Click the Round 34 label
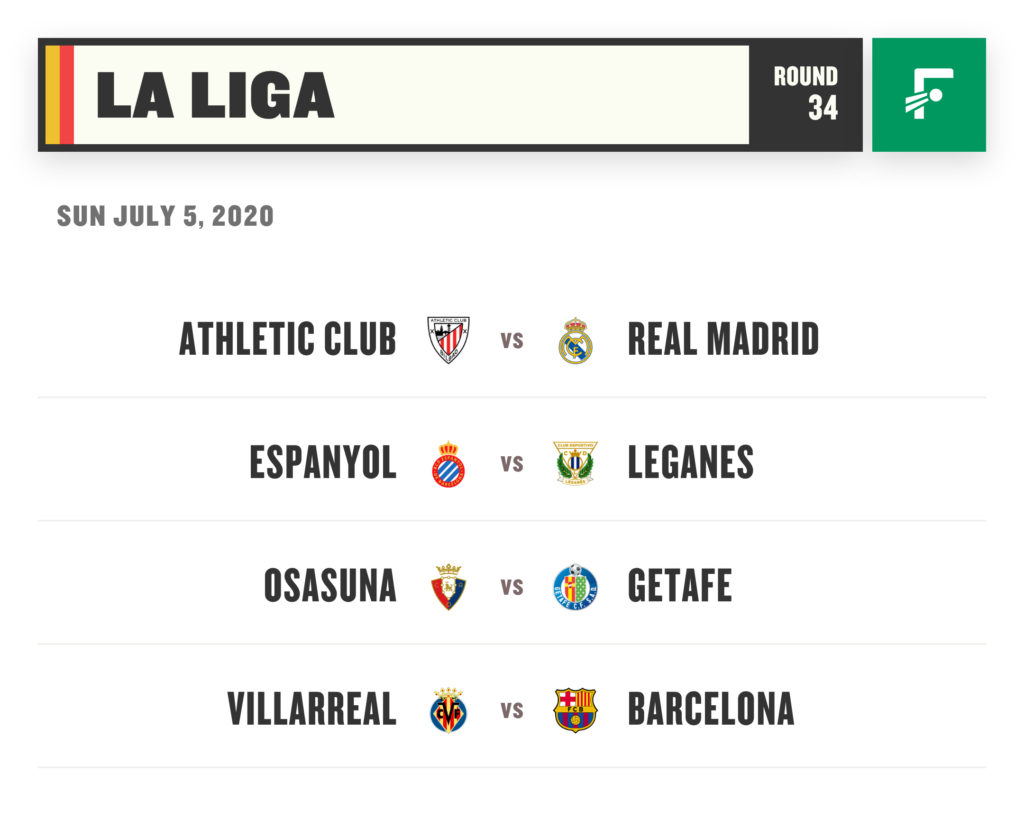 (x=806, y=93)
